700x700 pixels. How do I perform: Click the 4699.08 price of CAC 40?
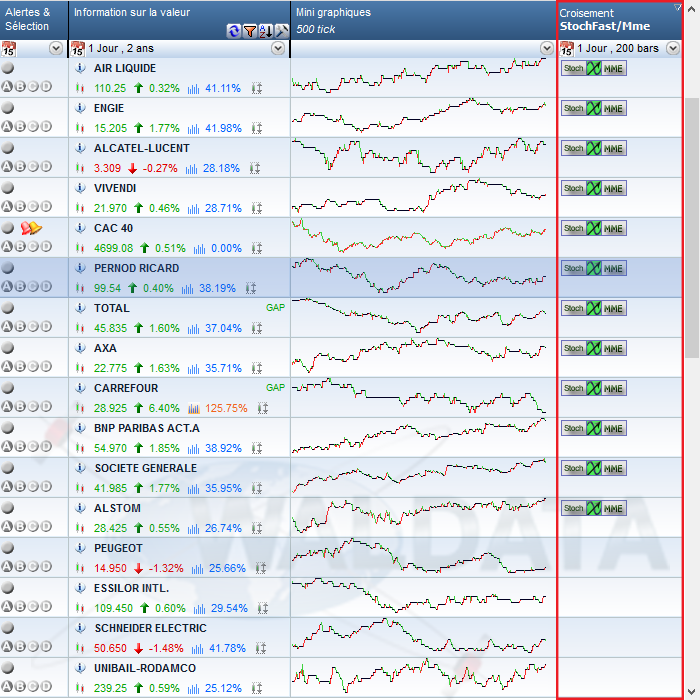pos(113,248)
